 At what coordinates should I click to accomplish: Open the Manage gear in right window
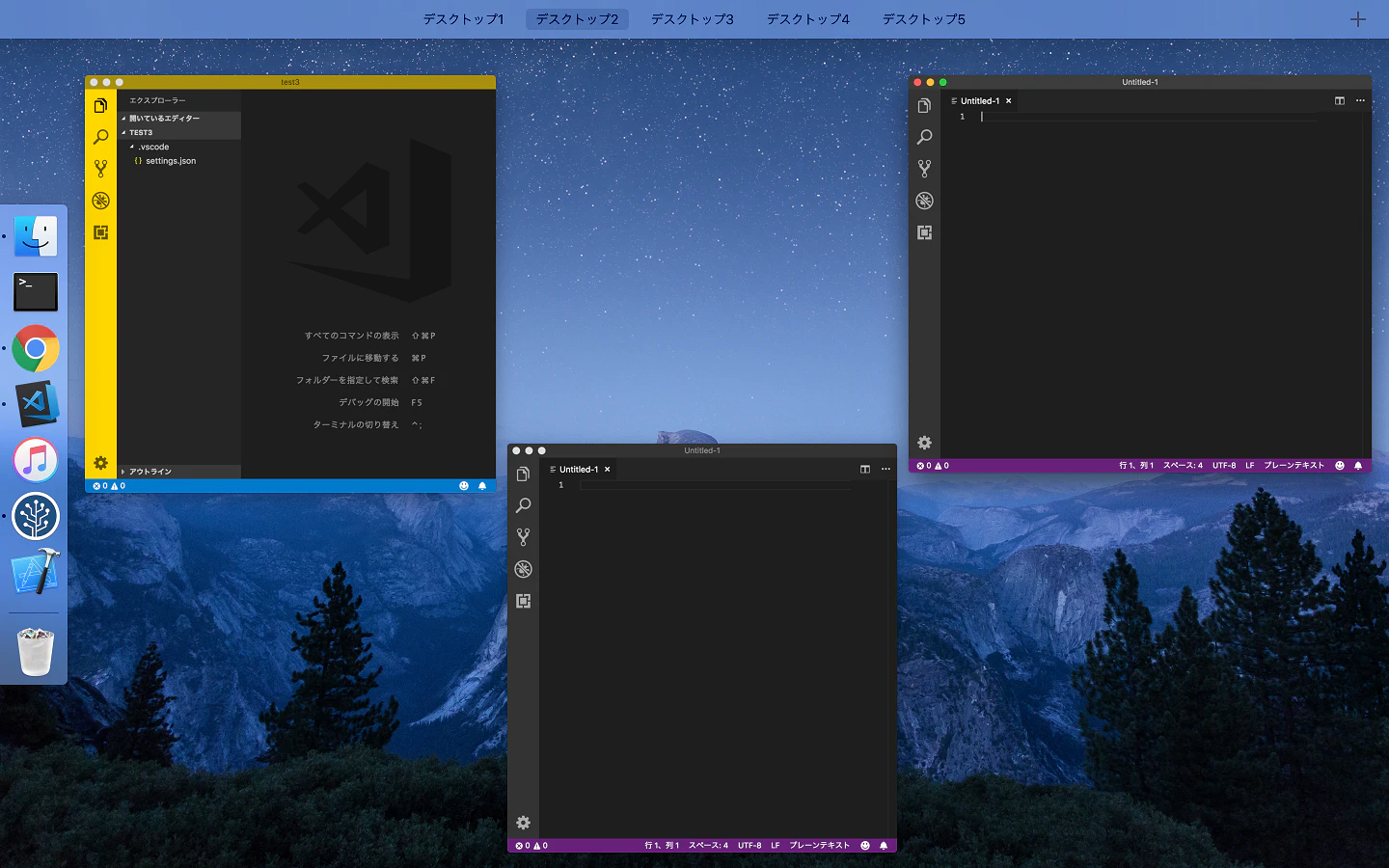coord(924,443)
